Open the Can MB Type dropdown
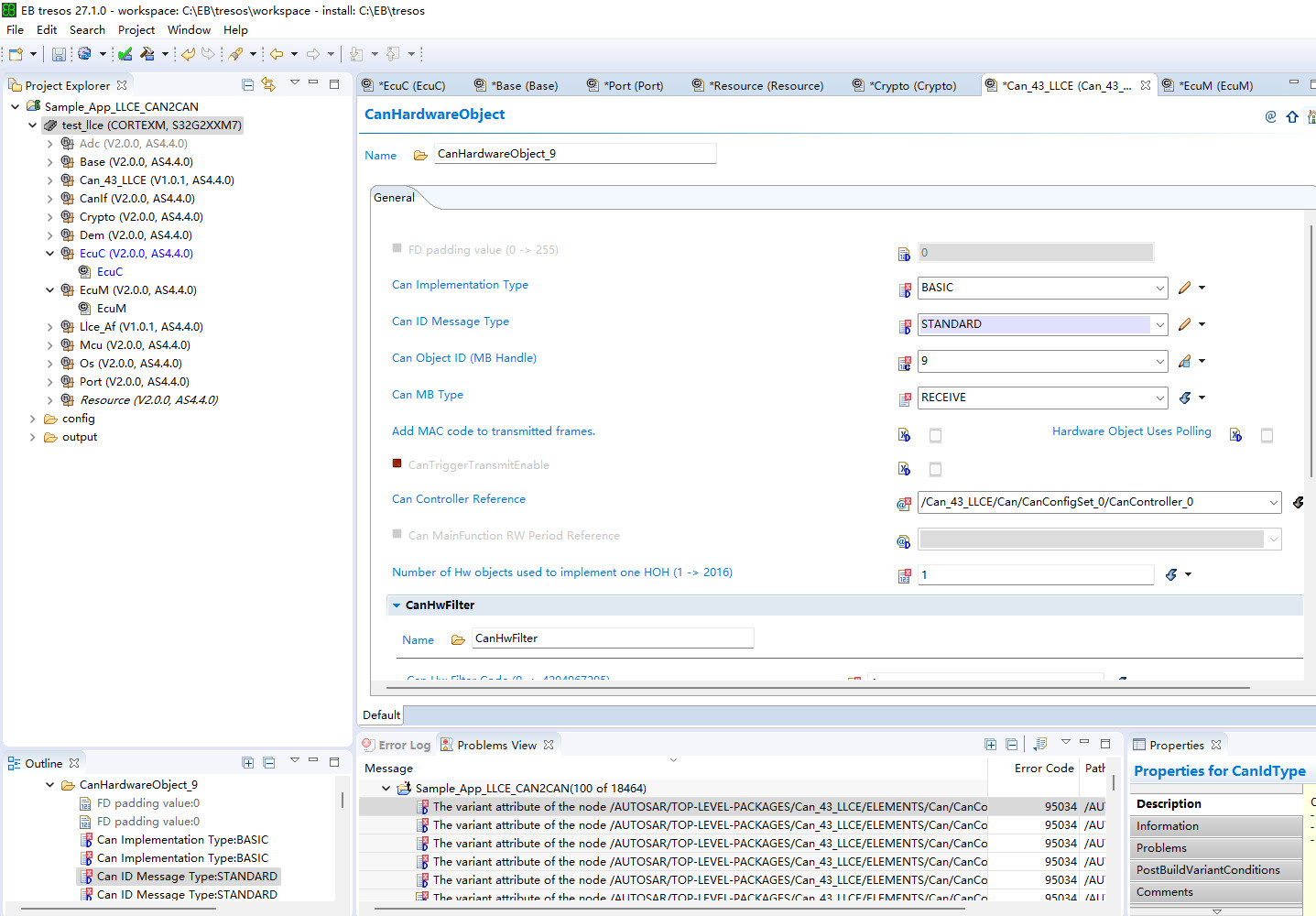This screenshot has height=916, width=1316. pos(1159,398)
